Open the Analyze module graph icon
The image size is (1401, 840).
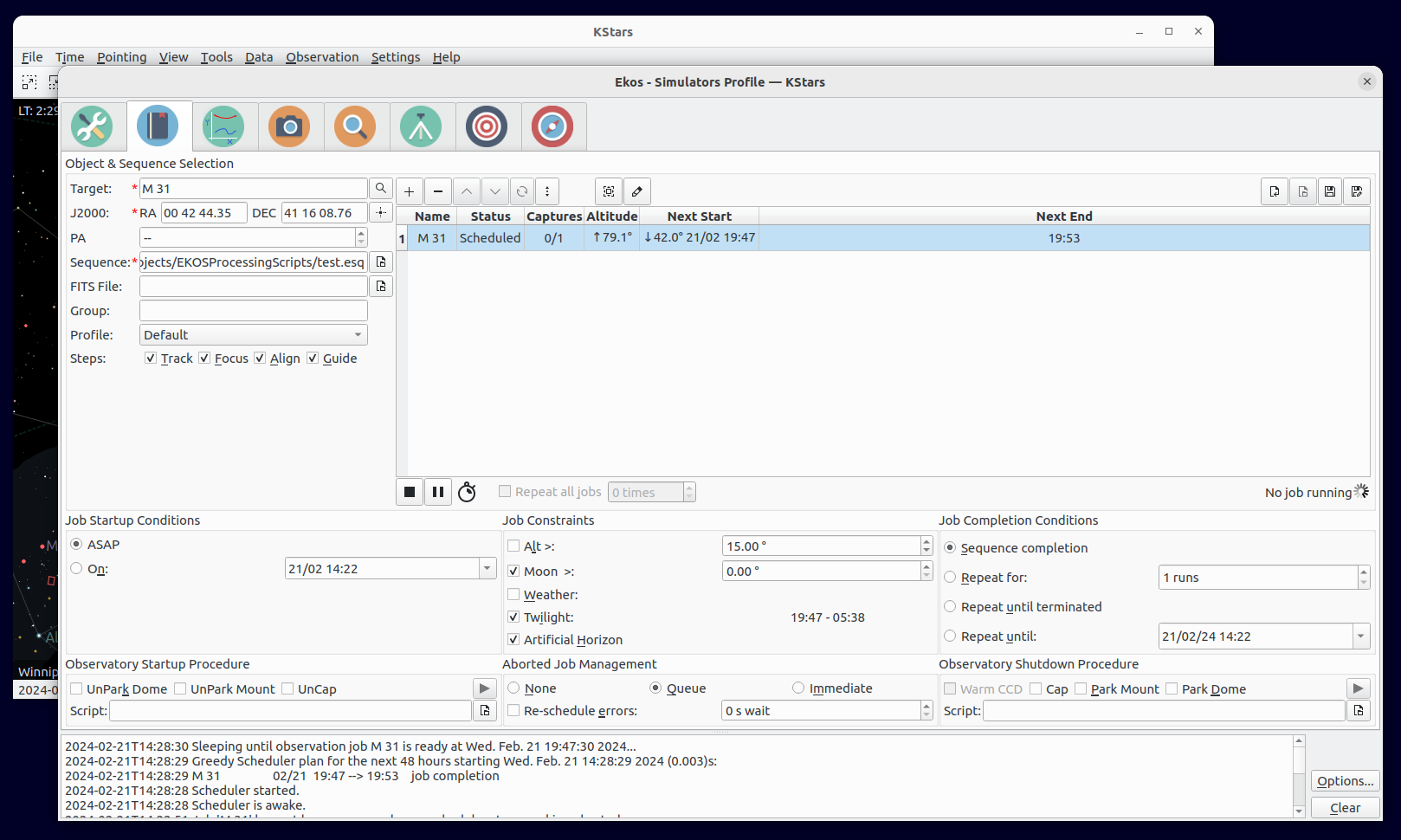point(224,126)
